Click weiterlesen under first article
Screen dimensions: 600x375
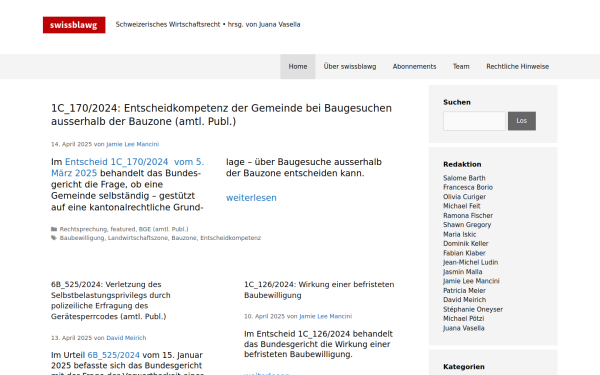point(251,198)
